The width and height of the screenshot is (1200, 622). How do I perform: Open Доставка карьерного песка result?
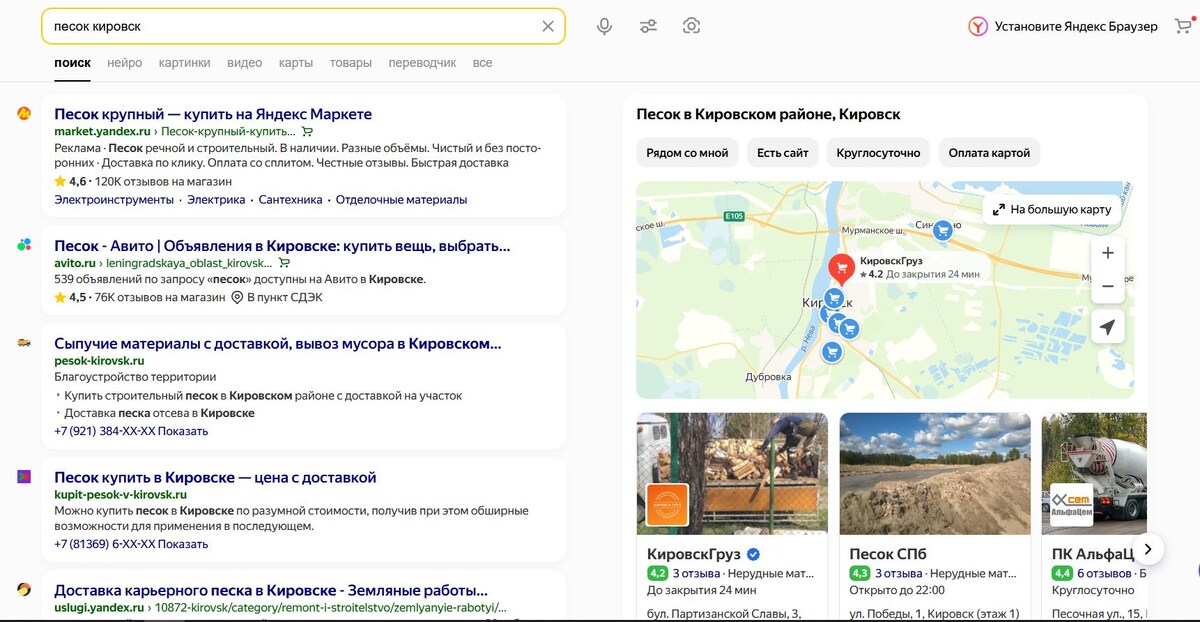(271, 590)
